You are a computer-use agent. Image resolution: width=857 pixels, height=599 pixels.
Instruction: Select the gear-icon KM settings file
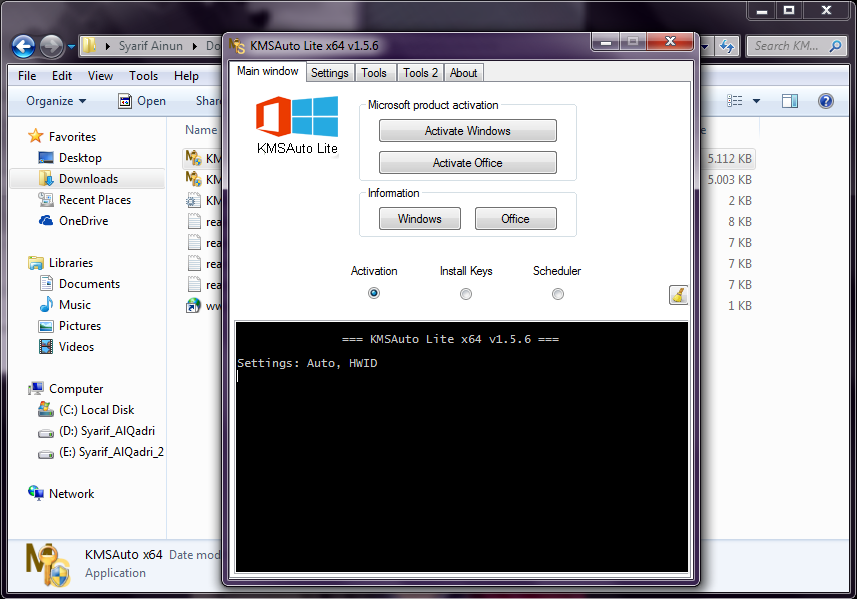pos(193,201)
